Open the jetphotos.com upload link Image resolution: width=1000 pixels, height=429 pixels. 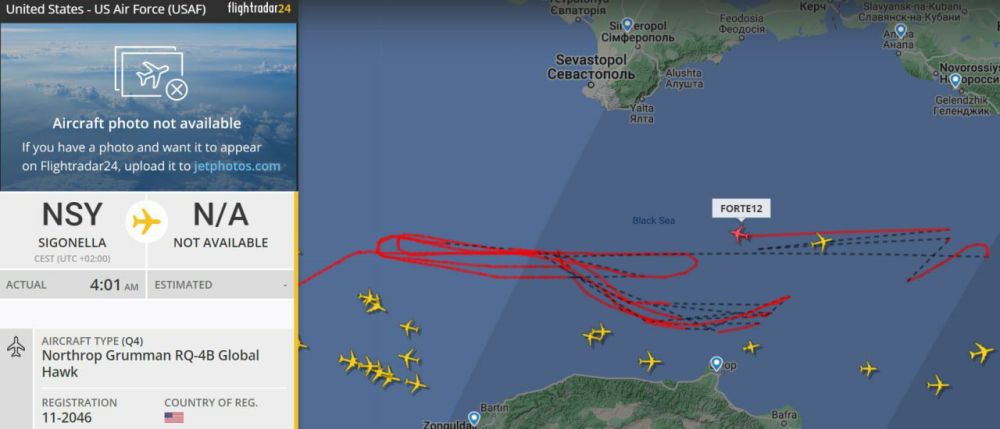point(245,166)
